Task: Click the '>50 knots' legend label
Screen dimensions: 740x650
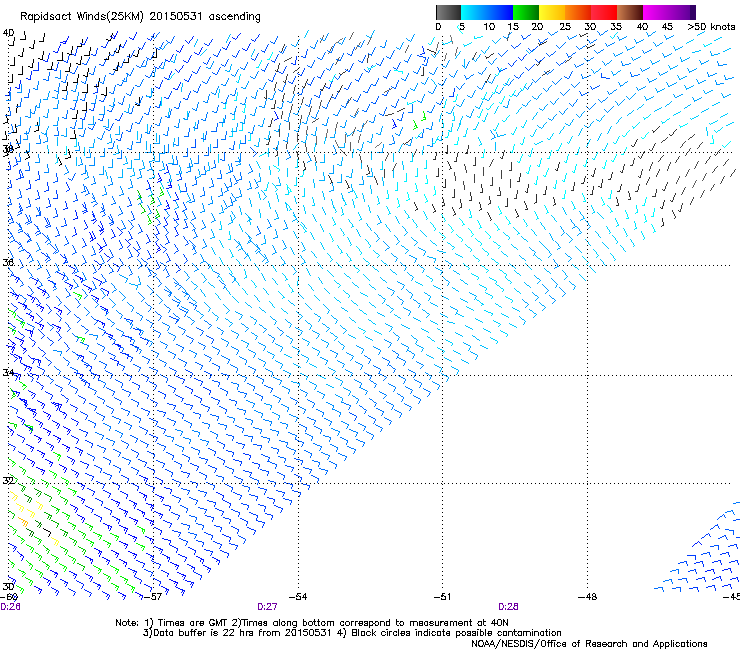Action: [x=711, y=27]
